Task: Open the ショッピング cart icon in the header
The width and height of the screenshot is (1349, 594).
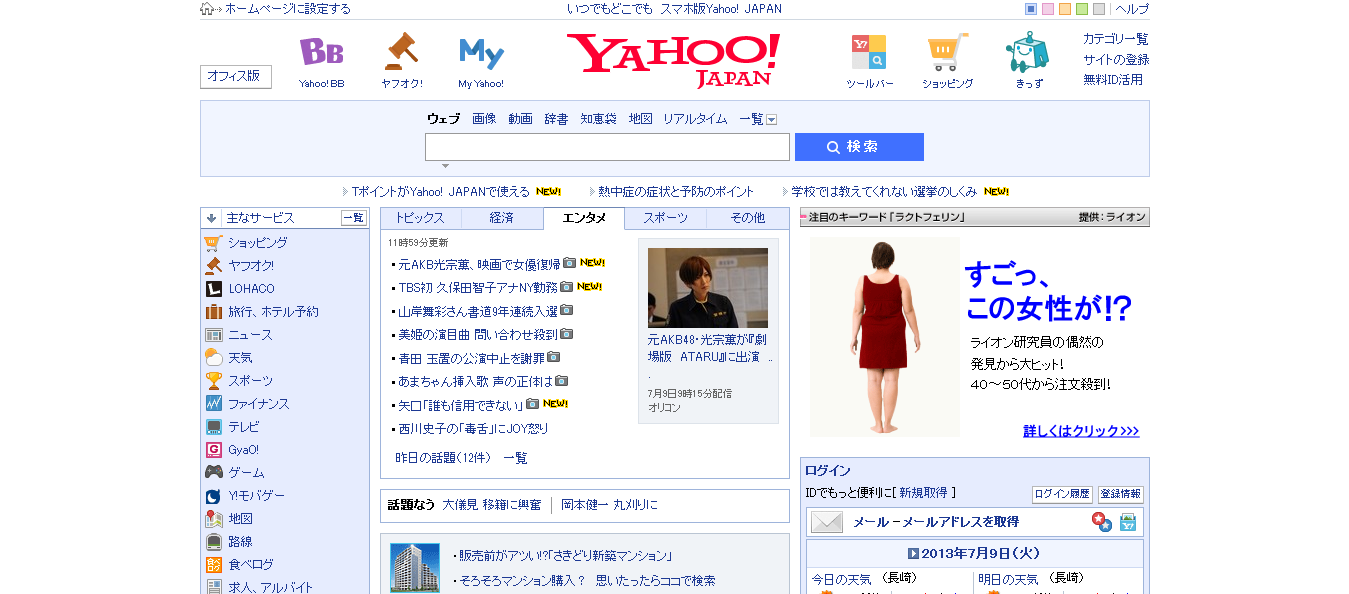Action: [x=947, y=52]
